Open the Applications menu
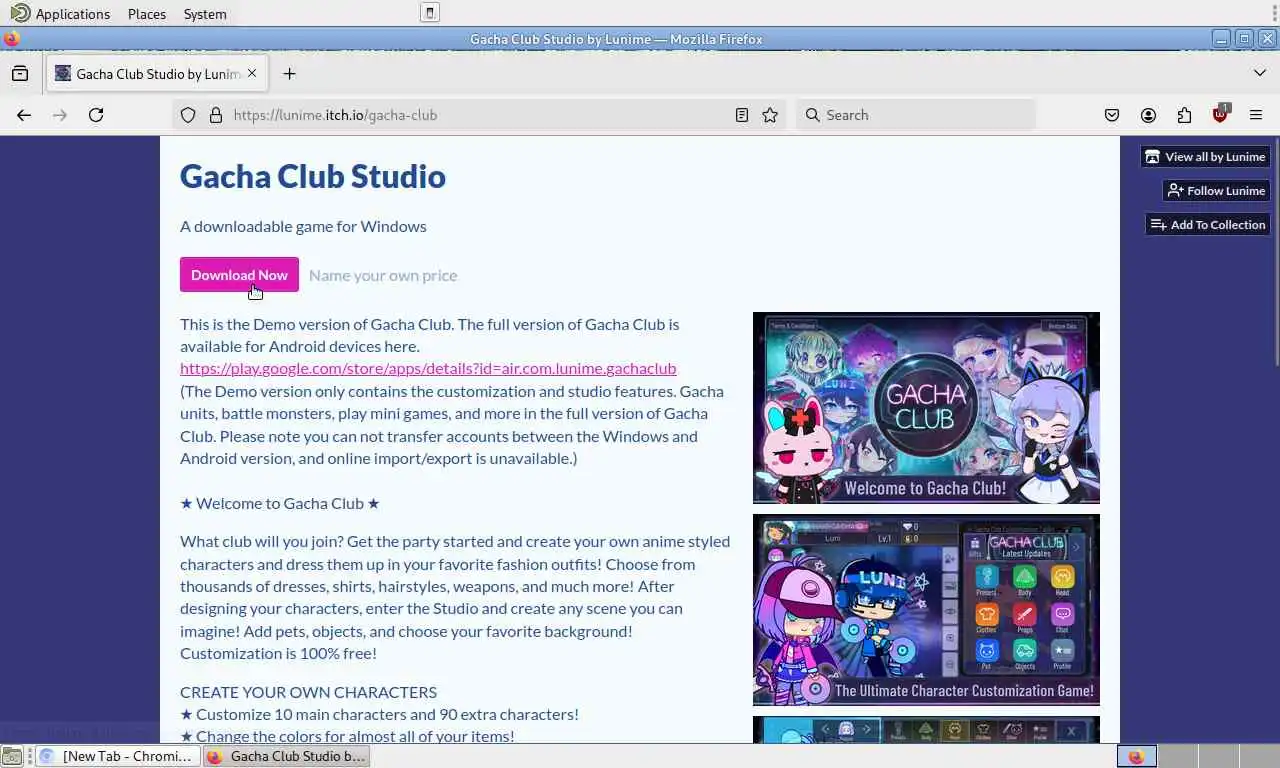The height and width of the screenshot is (768, 1280). tap(61, 14)
